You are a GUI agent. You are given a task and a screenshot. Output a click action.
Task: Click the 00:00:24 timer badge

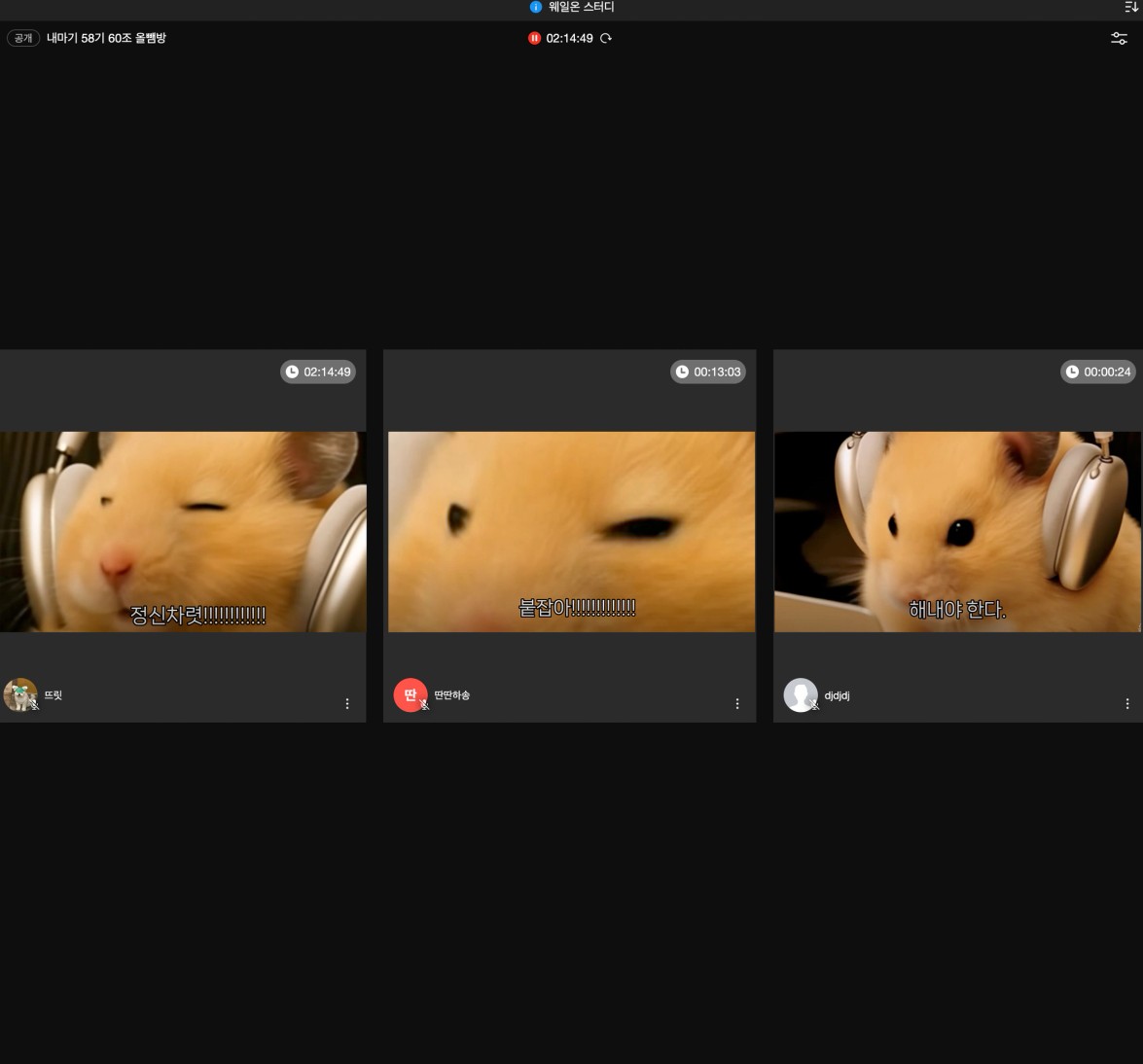tap(1098, 372)
